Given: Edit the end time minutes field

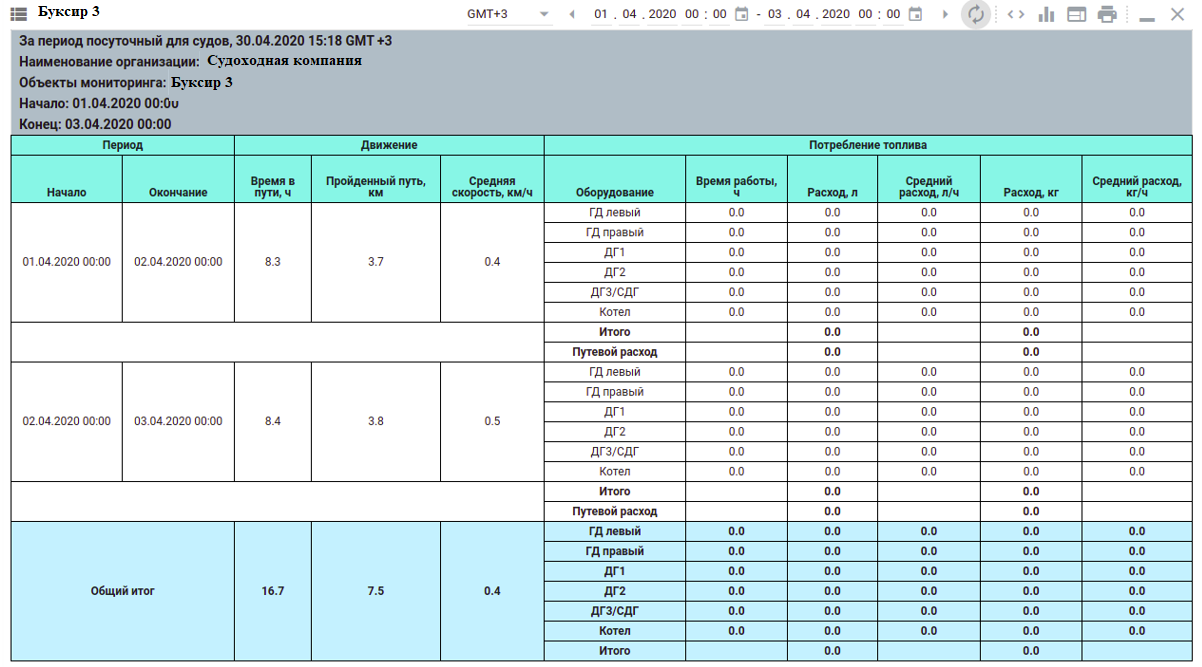Looking at the screenshot, I should pos(893,14).
